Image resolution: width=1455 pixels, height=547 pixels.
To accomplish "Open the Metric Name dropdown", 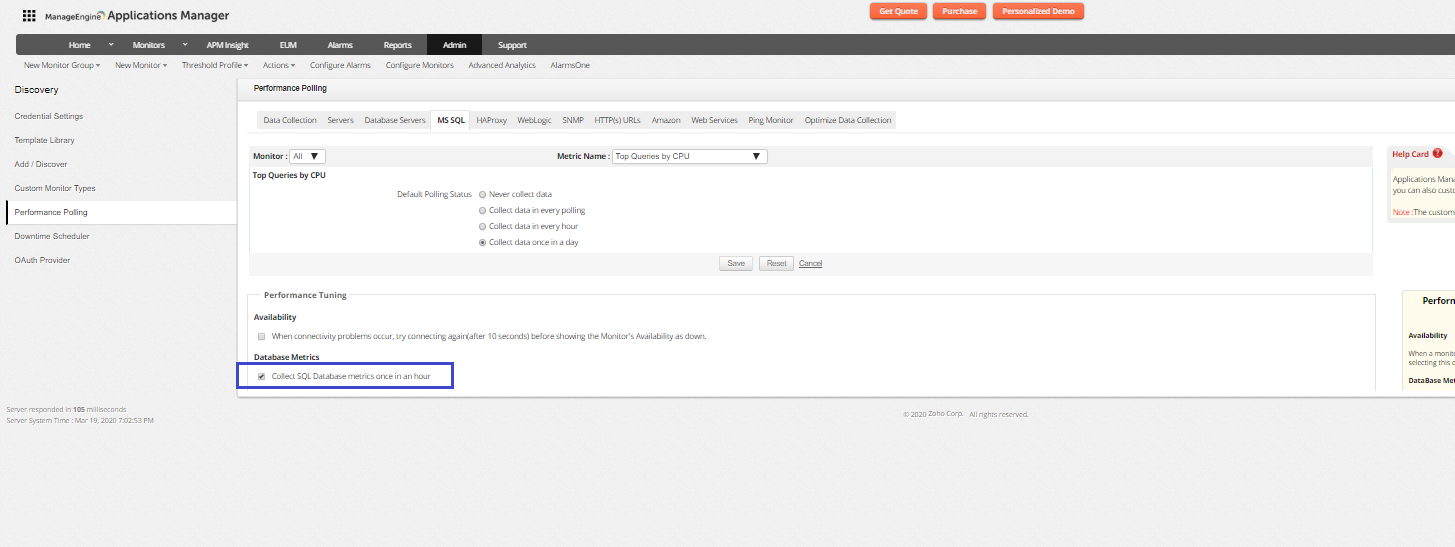I will click(x=689, y=156).
